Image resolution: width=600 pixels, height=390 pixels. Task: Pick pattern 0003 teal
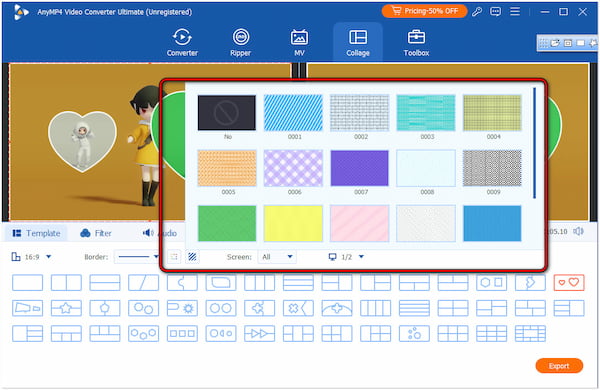pyautogui.click(x=426, y=113)
